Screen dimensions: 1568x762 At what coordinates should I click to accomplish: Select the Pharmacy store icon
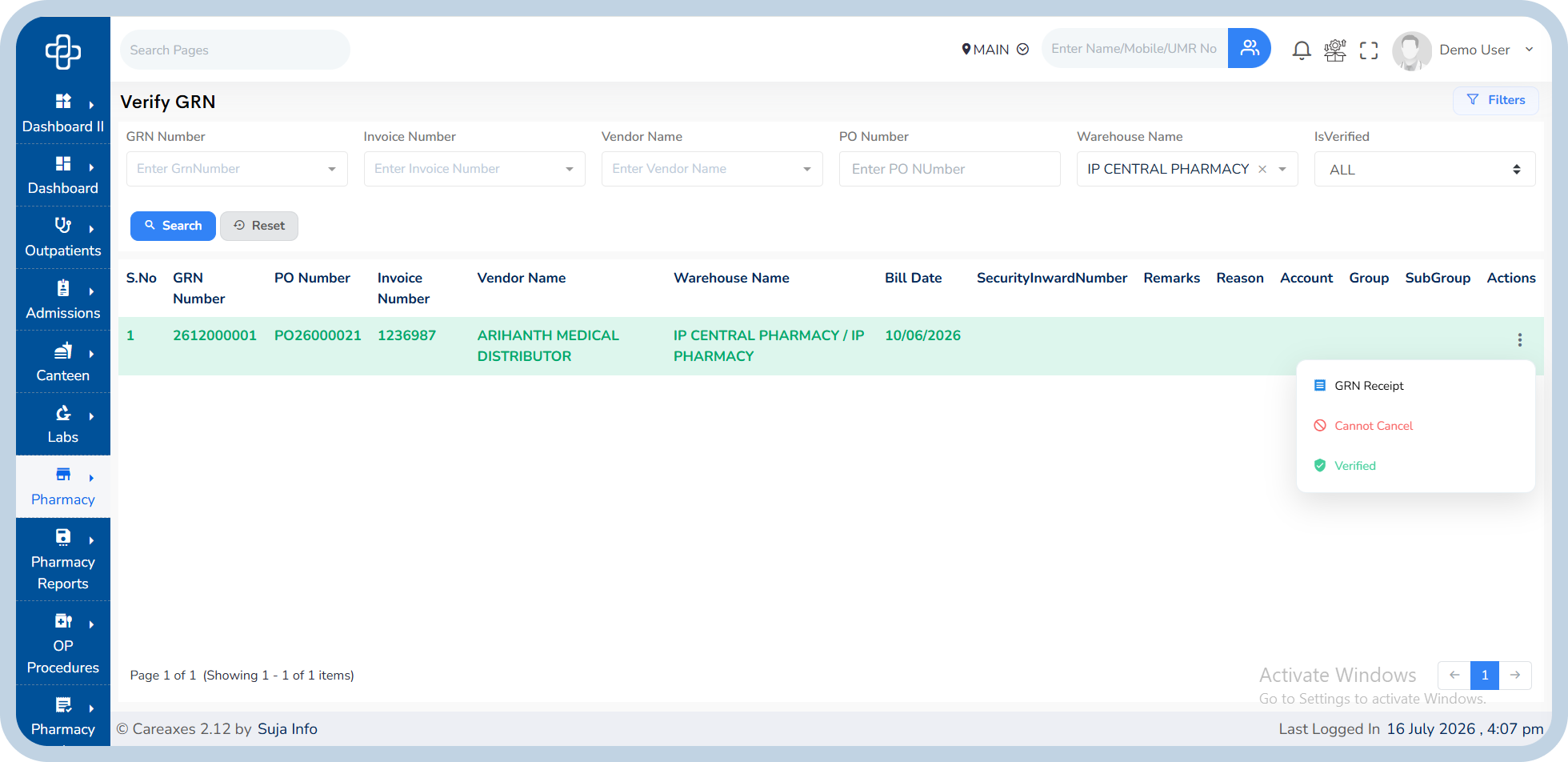click(62, 474)
